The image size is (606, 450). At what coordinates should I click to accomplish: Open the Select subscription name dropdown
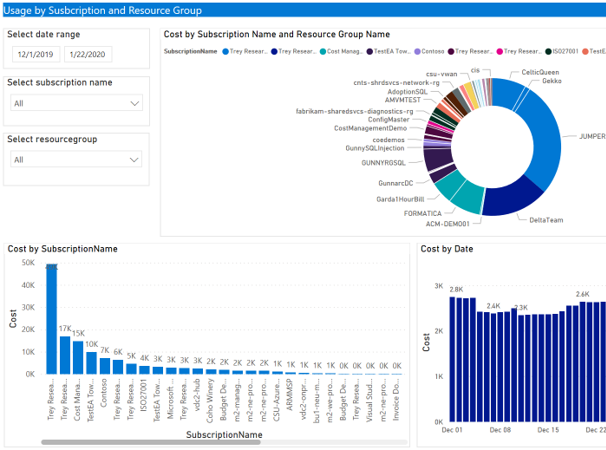coord(76,103)
